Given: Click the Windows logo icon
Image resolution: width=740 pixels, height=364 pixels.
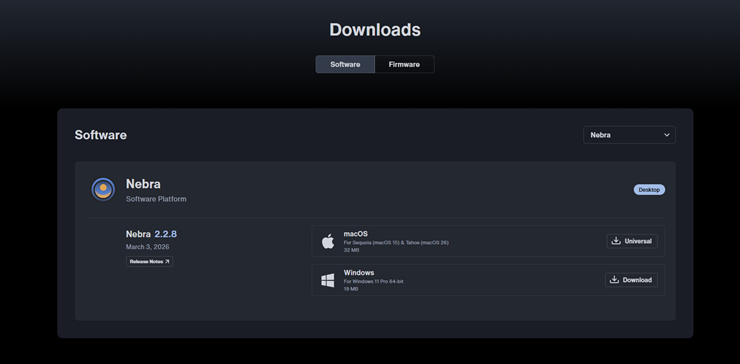Looking at the screenshot, I should pos(328,280).
